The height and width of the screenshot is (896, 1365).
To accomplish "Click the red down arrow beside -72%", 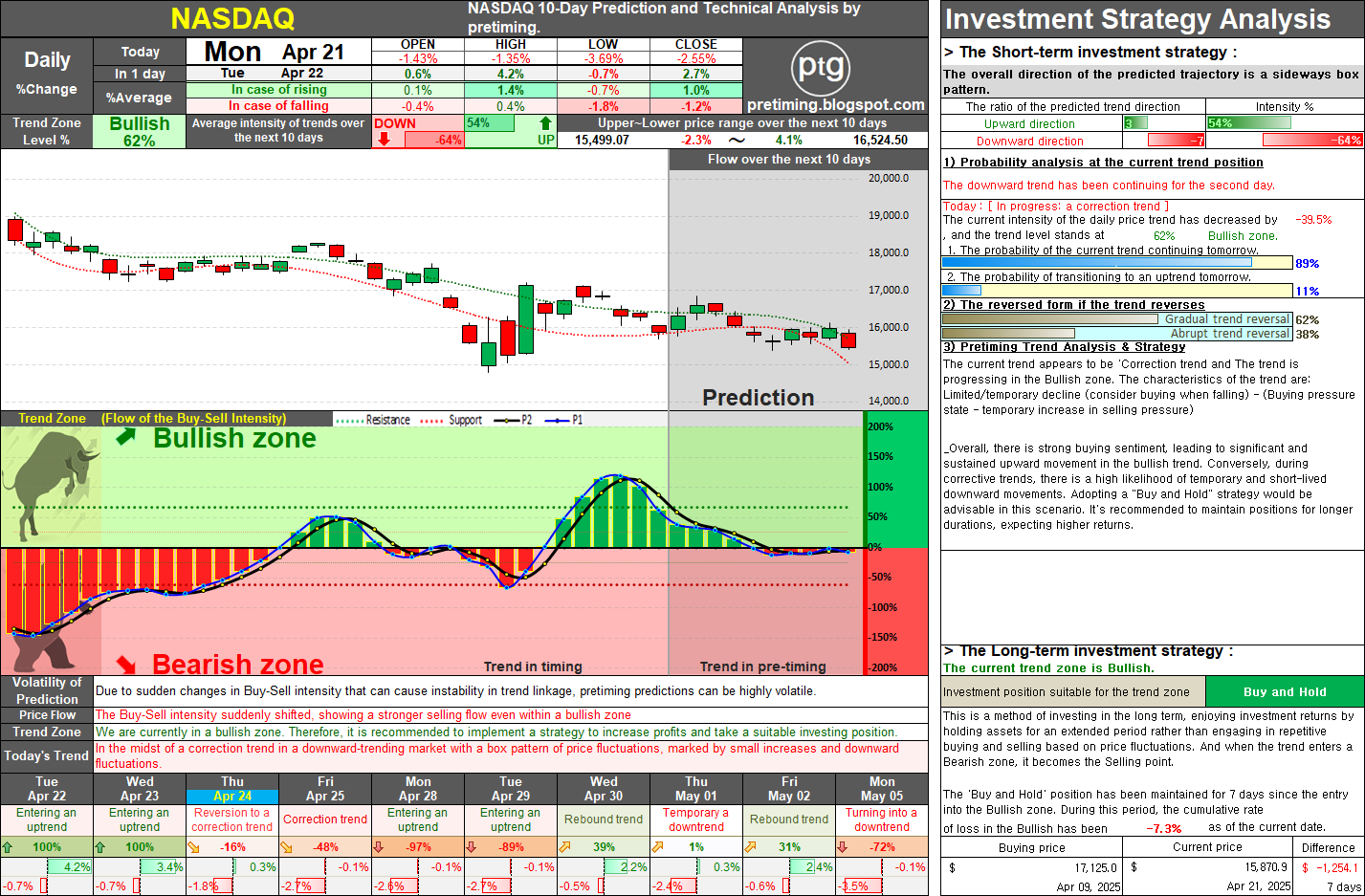I will coord(843,847).
